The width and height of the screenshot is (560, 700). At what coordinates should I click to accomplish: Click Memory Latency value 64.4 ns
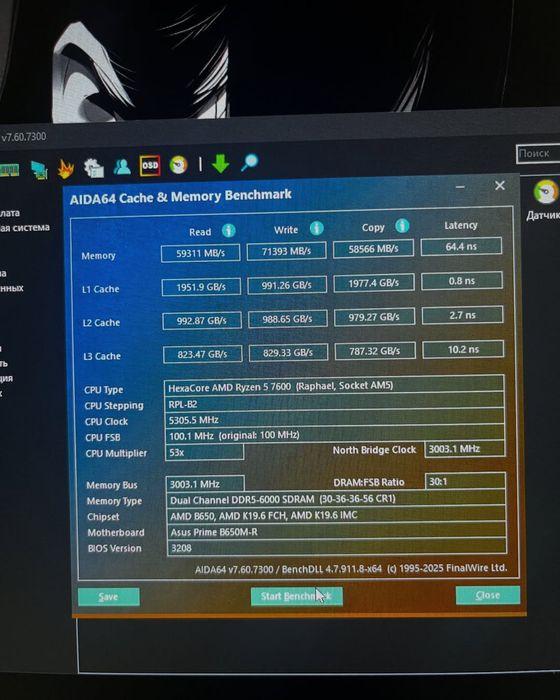pyautogui.click(x=461, y=246)
